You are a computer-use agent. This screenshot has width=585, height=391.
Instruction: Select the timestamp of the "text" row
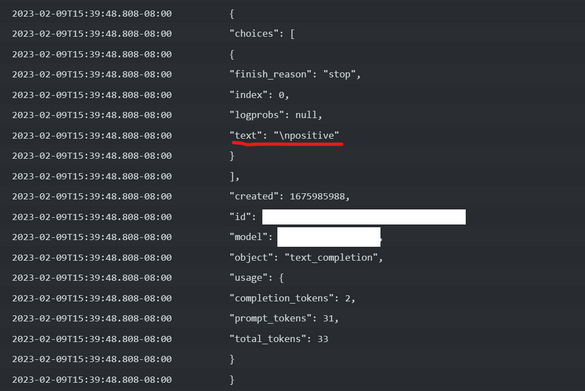click(x=92, y=135)
